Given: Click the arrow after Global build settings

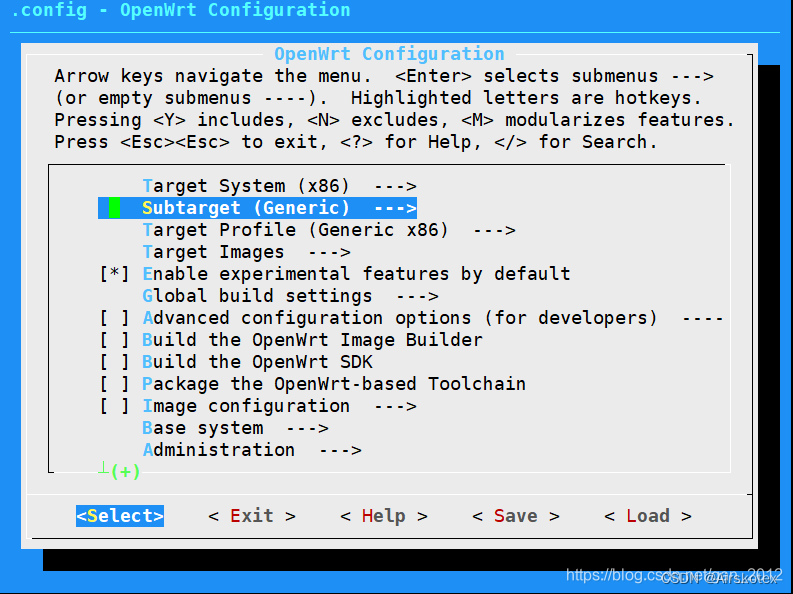Looking at the screenshot, I should pos(417,296).
